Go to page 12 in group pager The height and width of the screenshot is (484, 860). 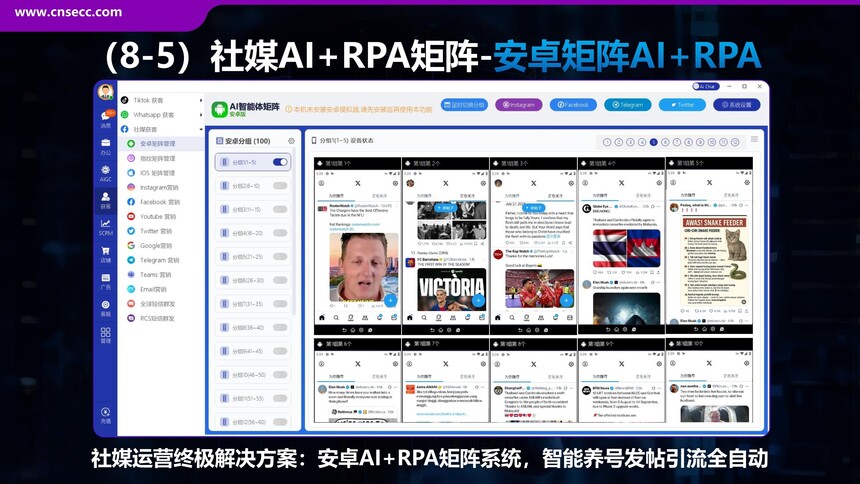[x=735, y=142]
